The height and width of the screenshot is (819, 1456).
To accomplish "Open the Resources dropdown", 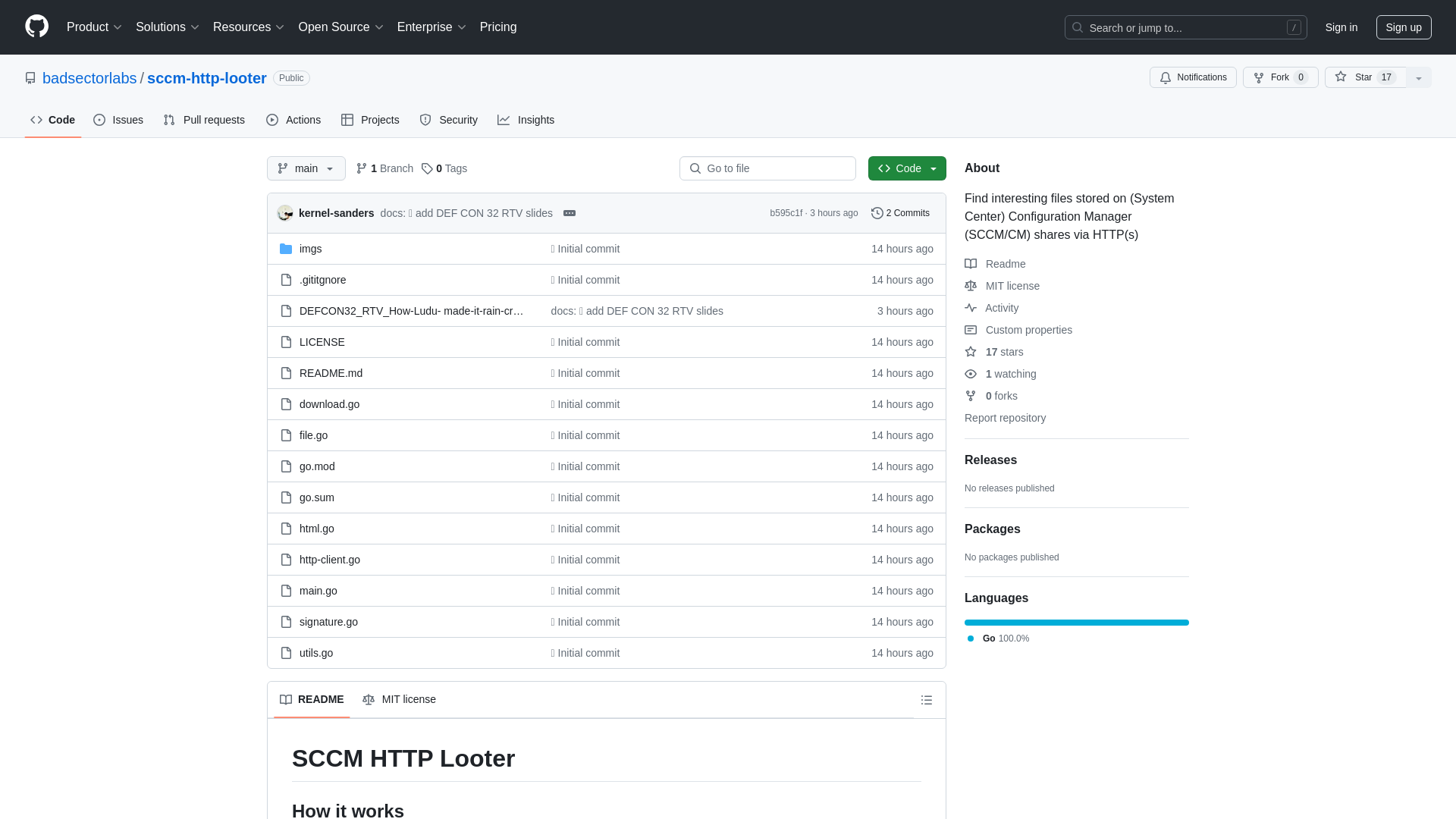I will pos(248,27).
